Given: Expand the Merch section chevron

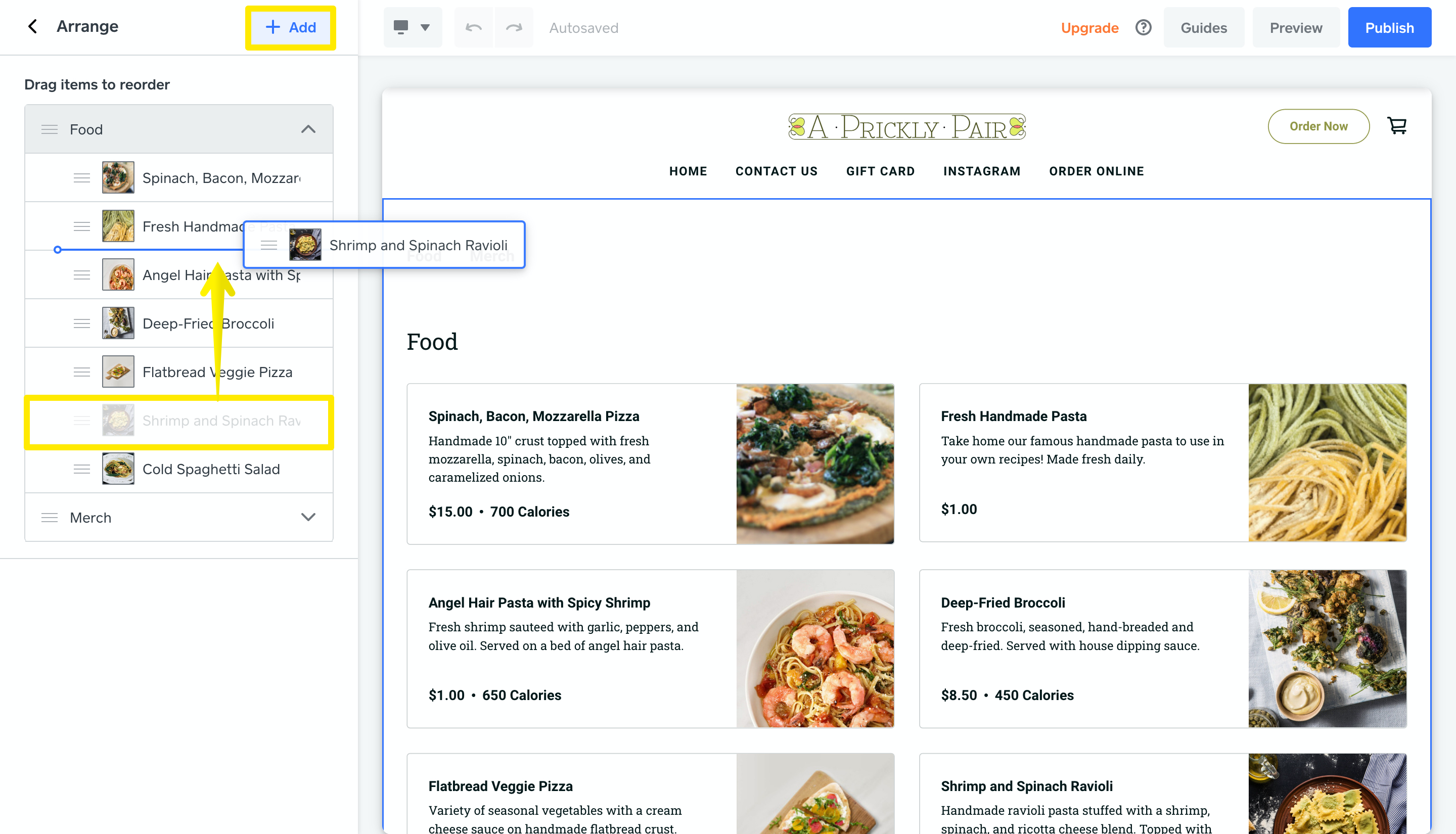Looking at the screenshot, I should pos(308,517).
